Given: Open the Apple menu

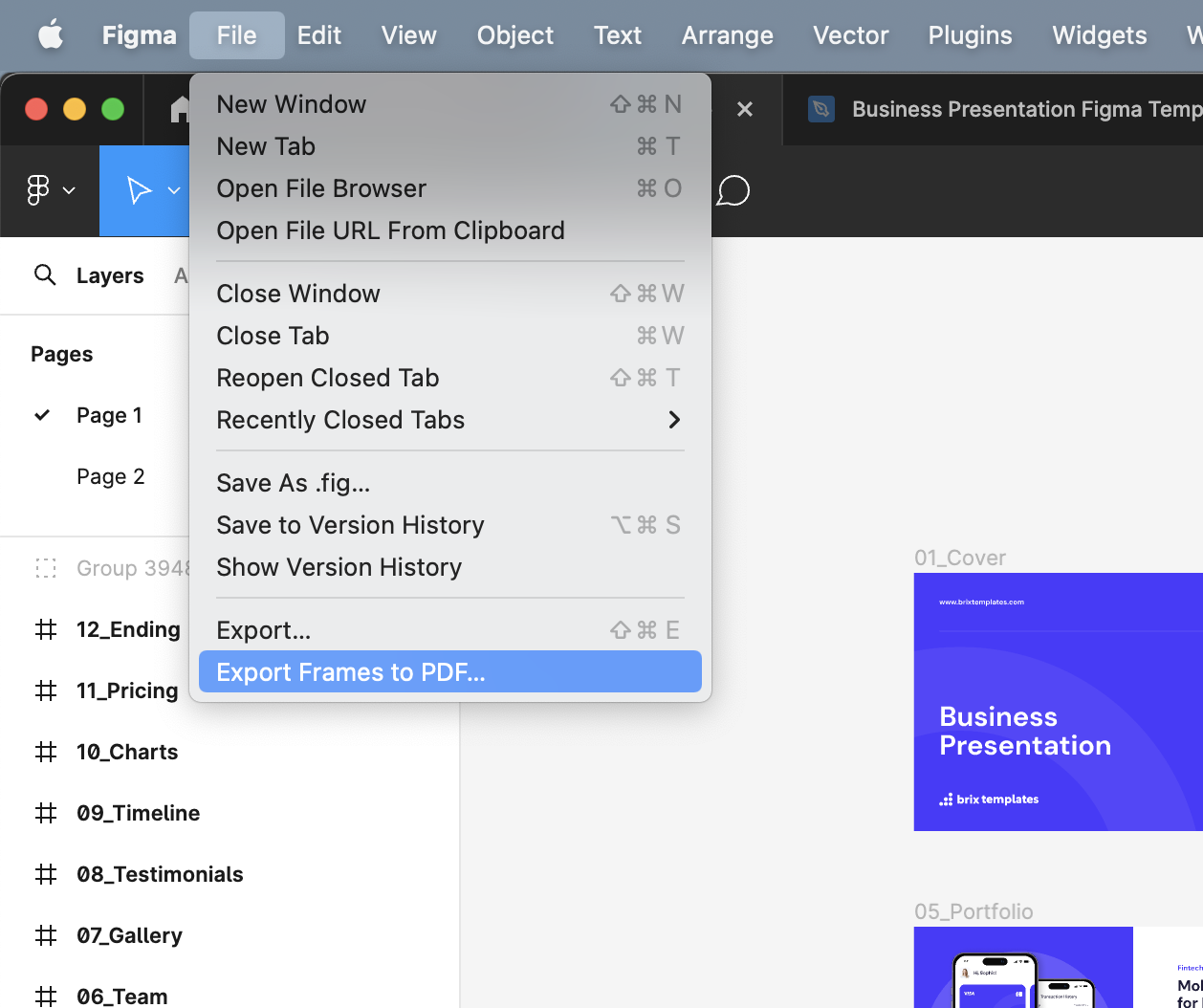Looking at the screenshot, I should coord(51,35).
